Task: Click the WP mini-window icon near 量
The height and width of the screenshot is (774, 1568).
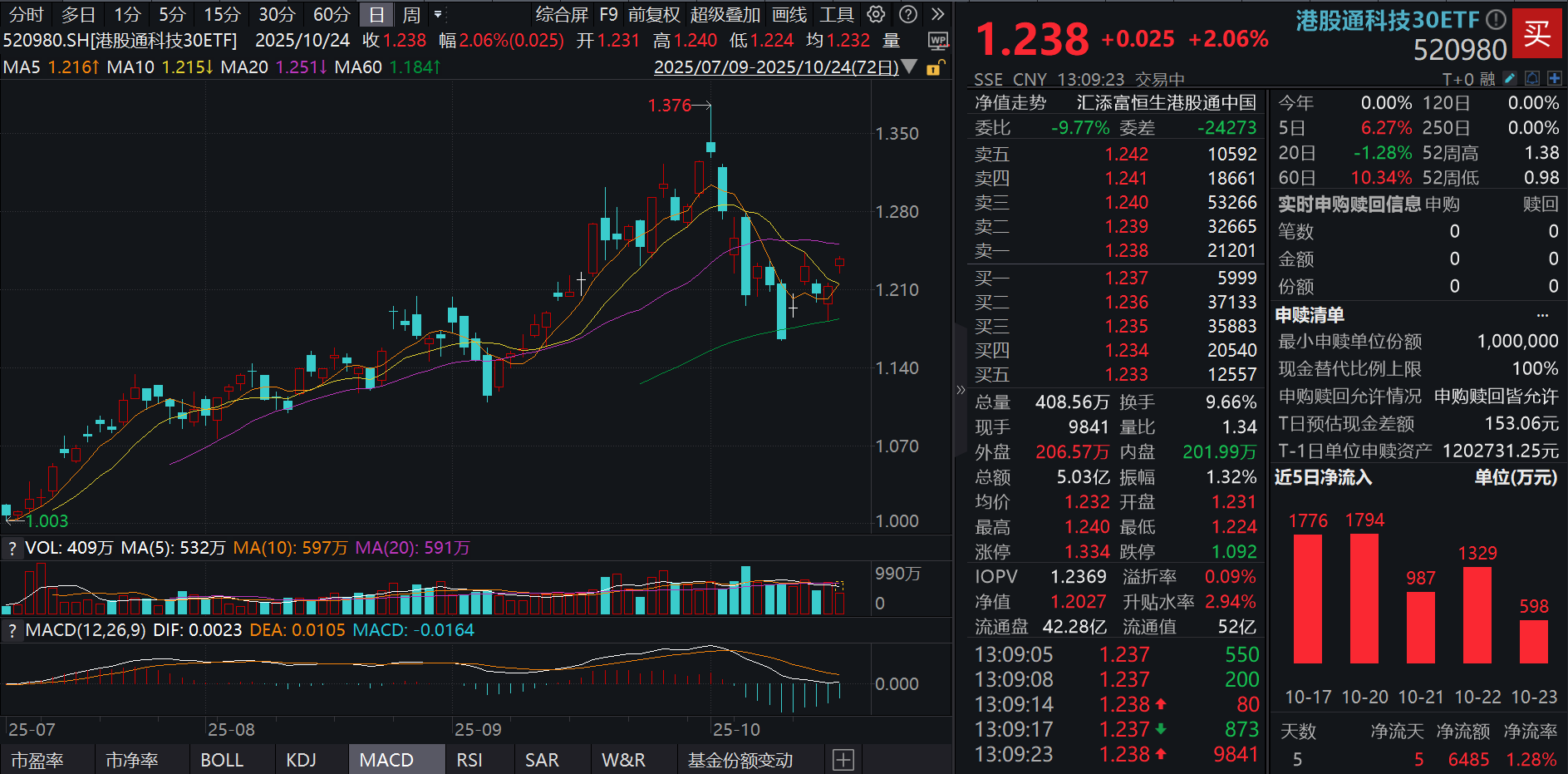Action: 939,42
